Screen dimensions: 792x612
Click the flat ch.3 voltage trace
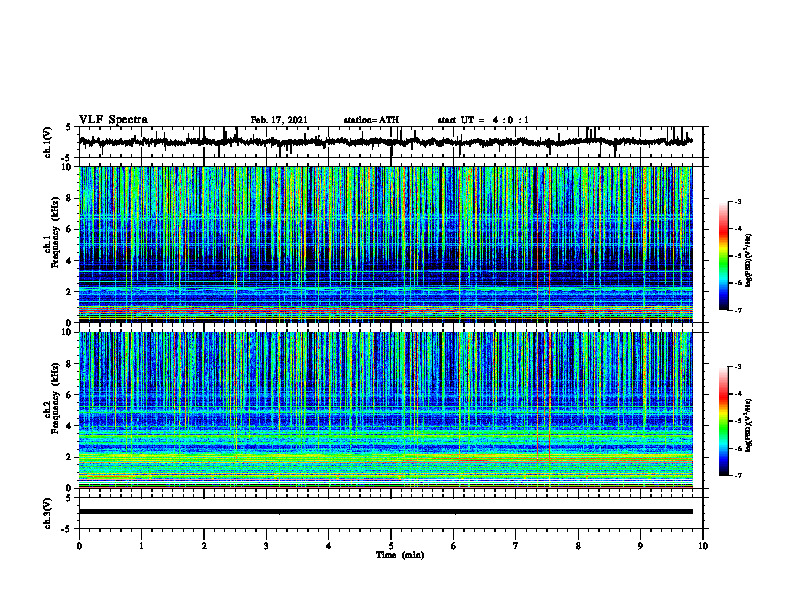coord(385,512)
